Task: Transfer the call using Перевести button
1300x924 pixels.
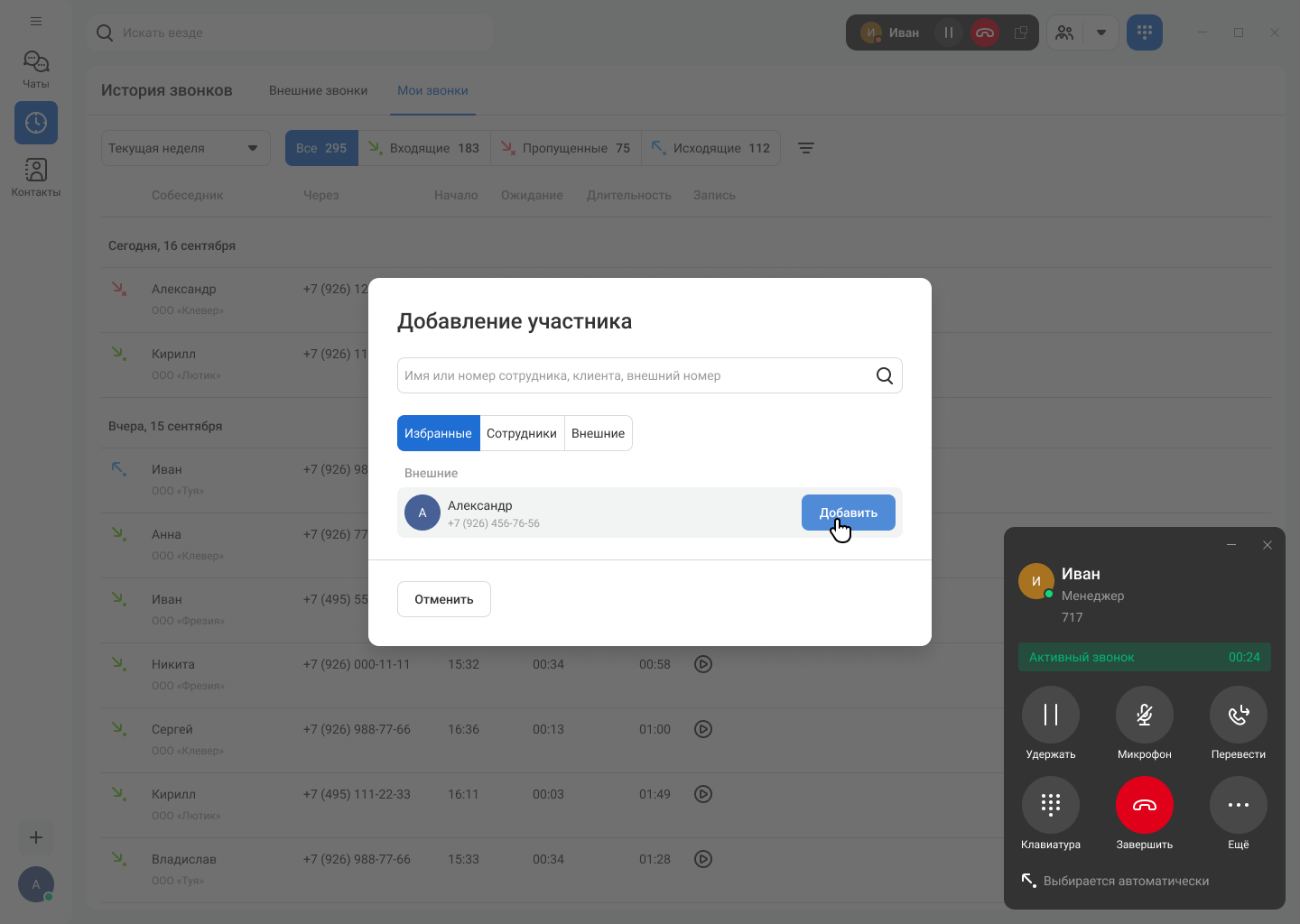Action: [1239, 715]
